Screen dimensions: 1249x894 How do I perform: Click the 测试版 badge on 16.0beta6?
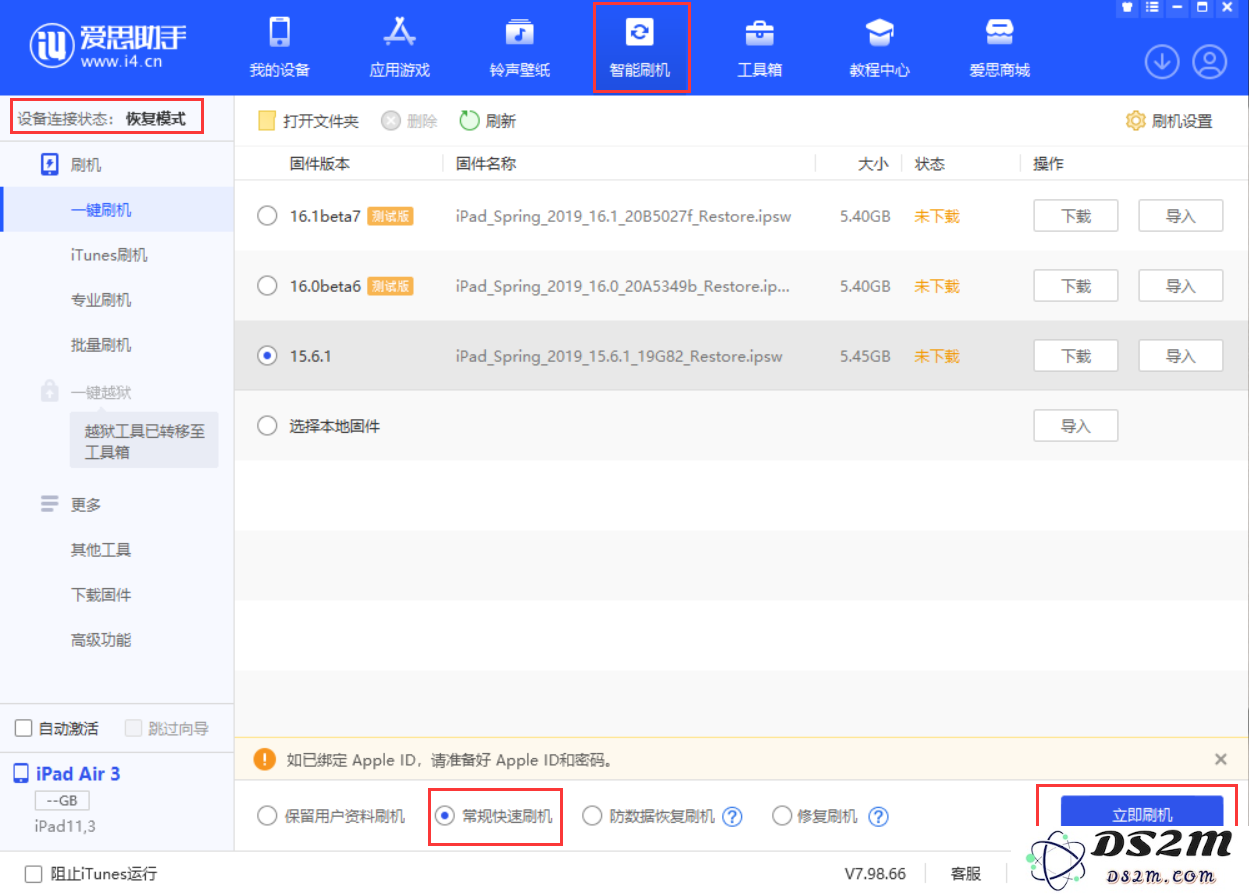click(x=390, y=286)
